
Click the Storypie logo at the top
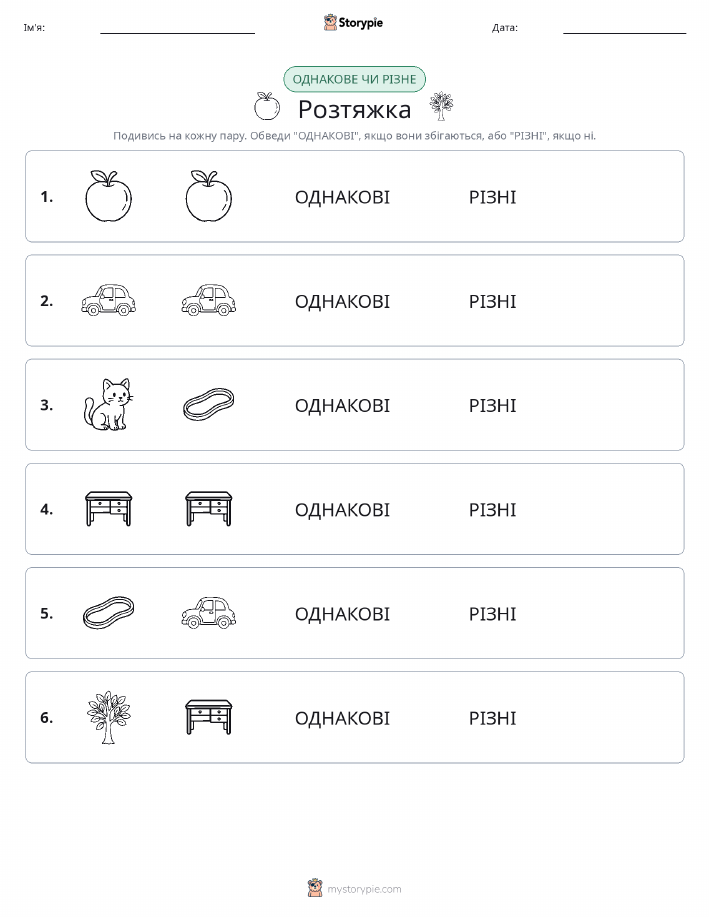tap(353, 23)
